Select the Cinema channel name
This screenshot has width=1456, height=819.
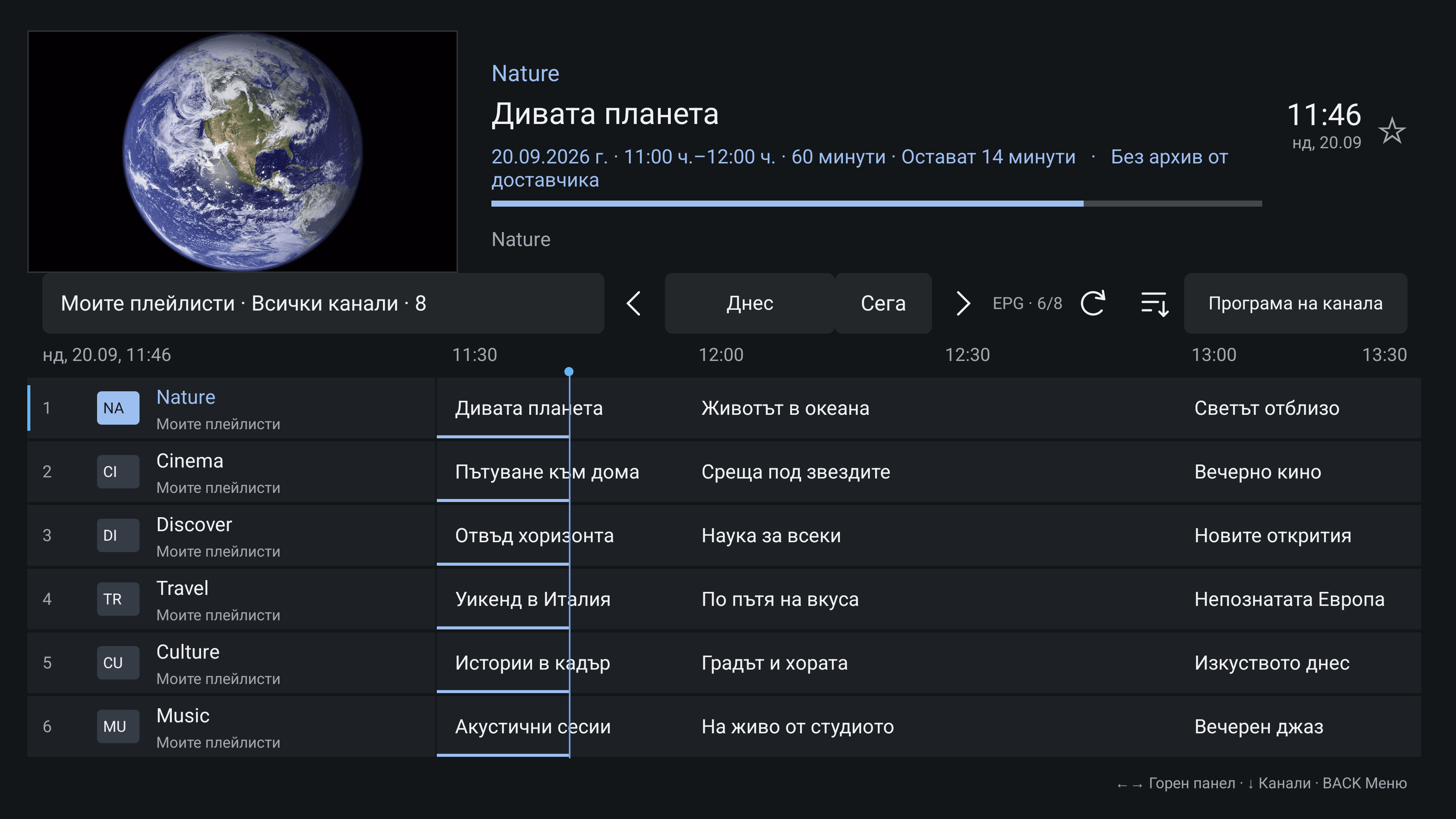[190, 461]
